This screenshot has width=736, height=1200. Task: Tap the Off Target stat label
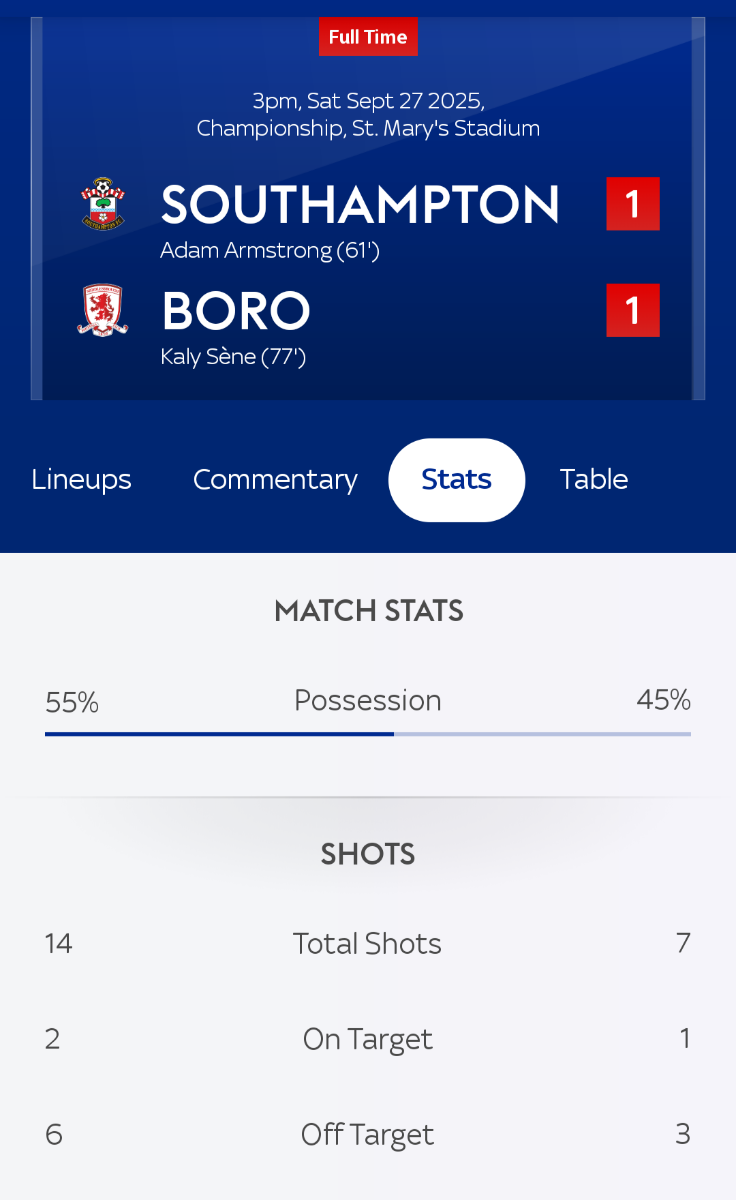point(368,1135)
